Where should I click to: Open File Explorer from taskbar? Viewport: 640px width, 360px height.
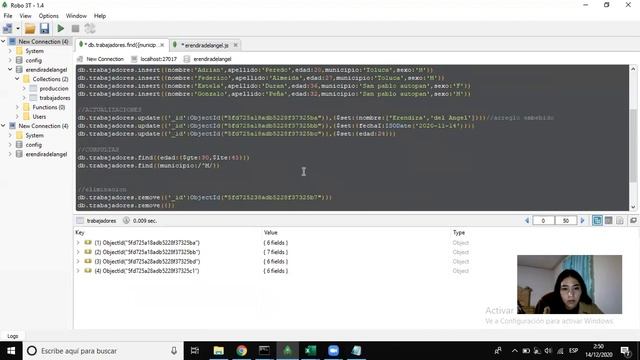click(x=218, y=351)
